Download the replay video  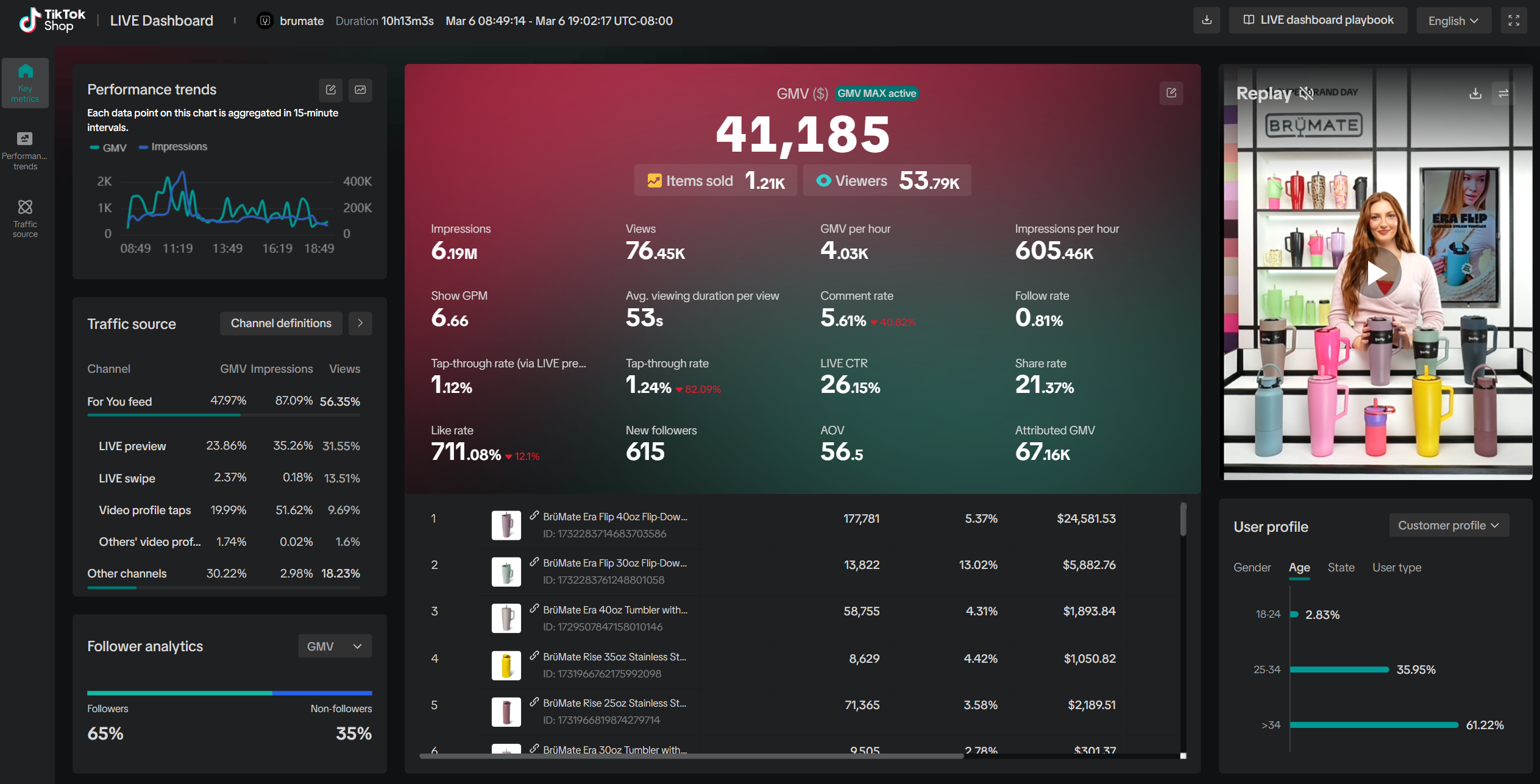1475,93
